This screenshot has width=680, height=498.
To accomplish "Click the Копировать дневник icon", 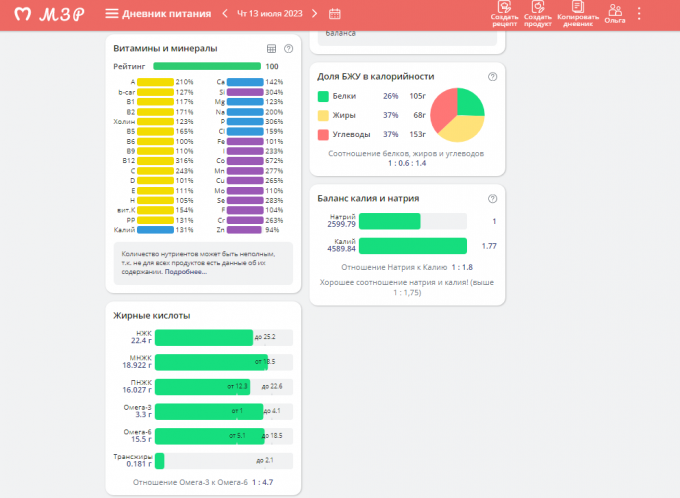I will point(578,14).
